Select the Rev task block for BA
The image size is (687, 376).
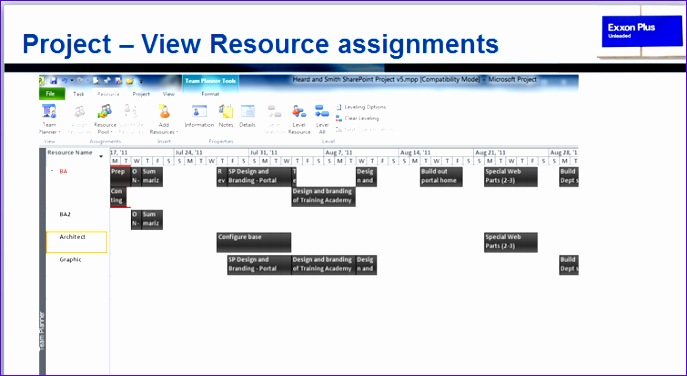click(x=222, y=177)
